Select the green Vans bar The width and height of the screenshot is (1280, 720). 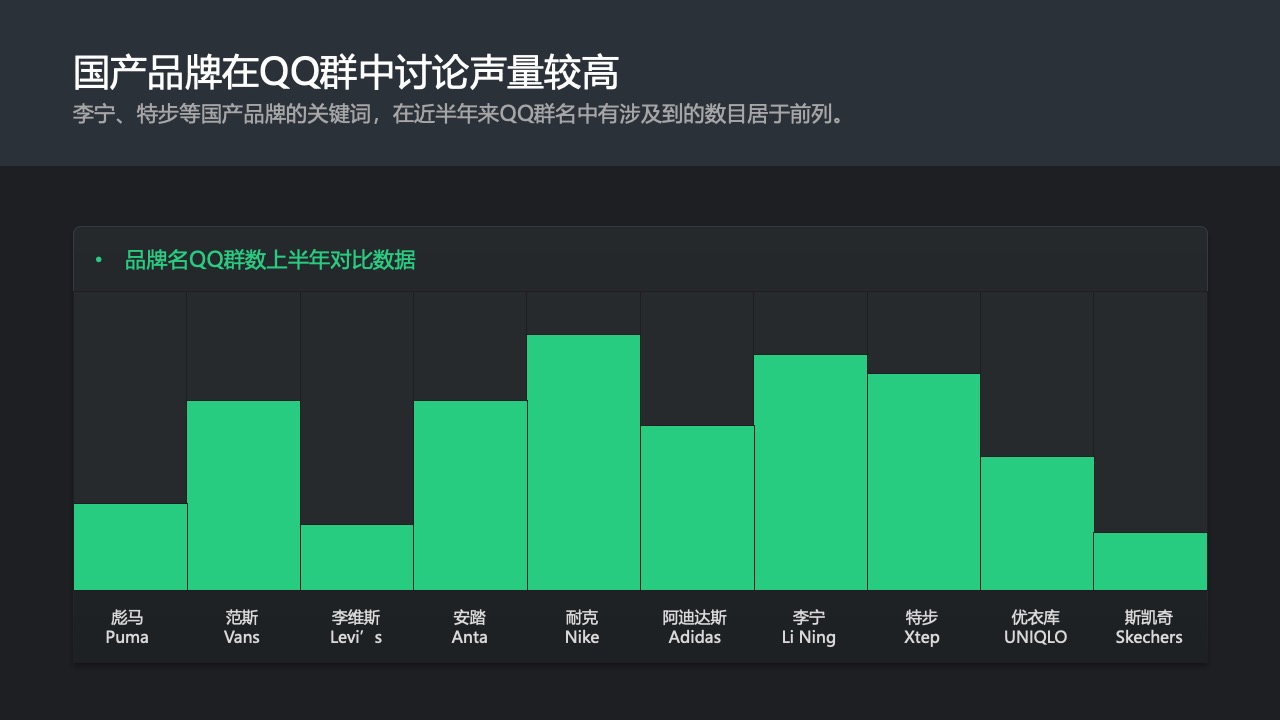pos(244,496)
